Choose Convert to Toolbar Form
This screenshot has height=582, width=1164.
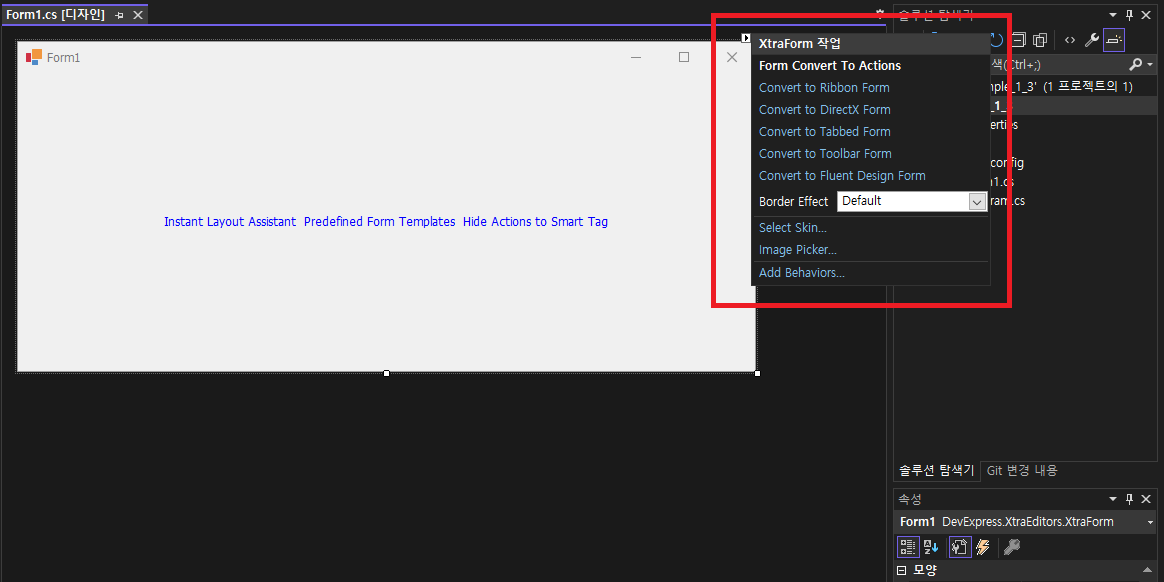click(x=825, y=154)
